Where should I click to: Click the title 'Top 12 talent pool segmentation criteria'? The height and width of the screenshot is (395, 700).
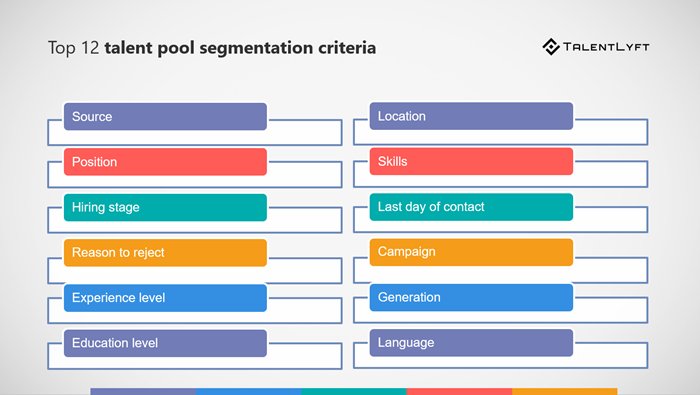[212, 48]
